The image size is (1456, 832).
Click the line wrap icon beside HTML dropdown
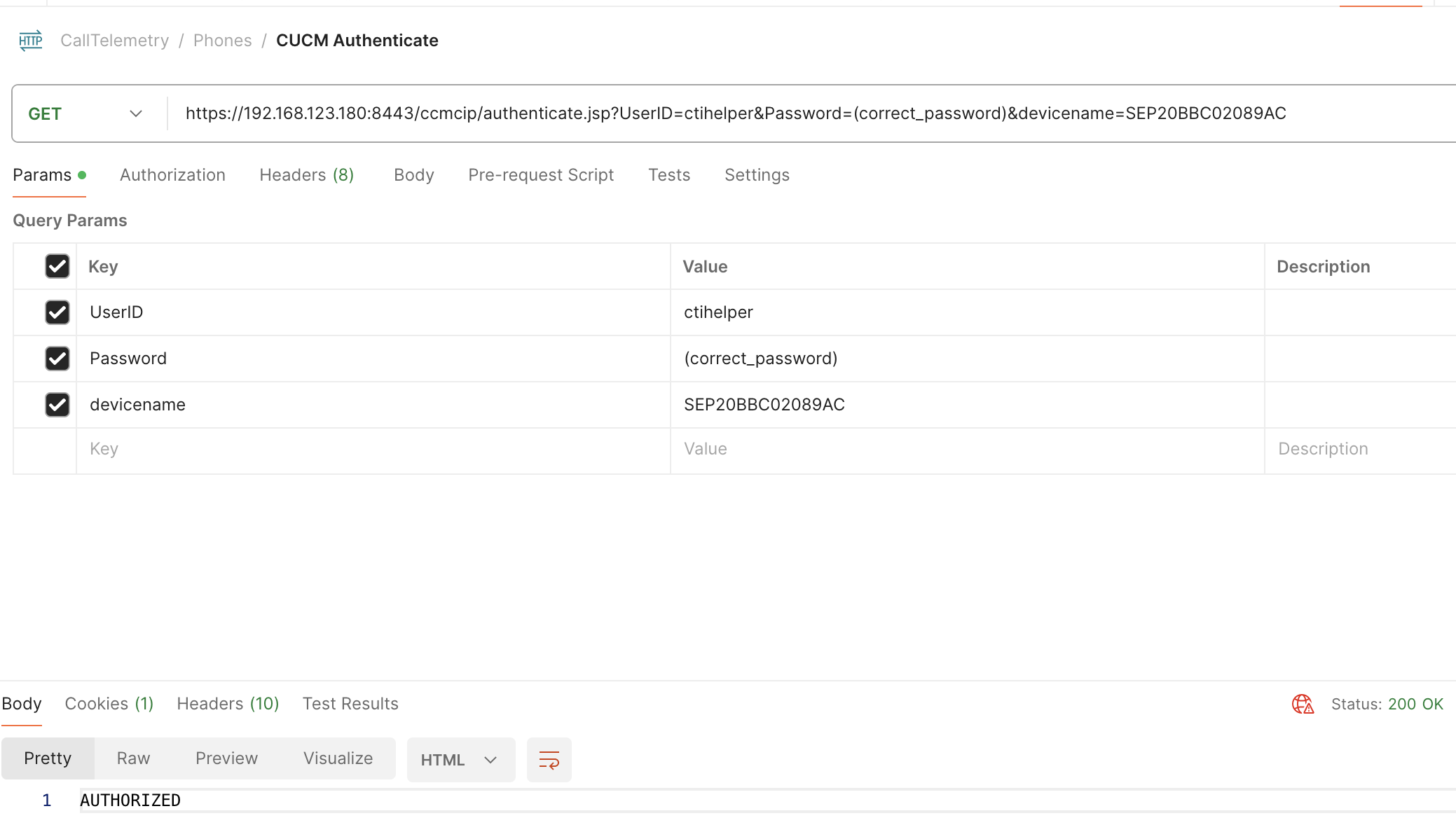[x=549, y=759]
